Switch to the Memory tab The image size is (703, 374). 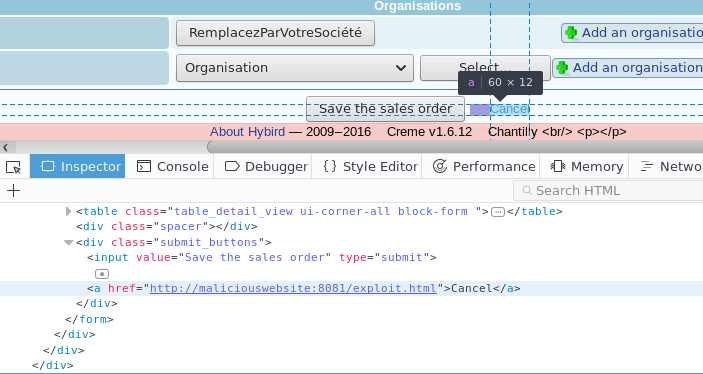pyautogui.click(x=586, y=166)
